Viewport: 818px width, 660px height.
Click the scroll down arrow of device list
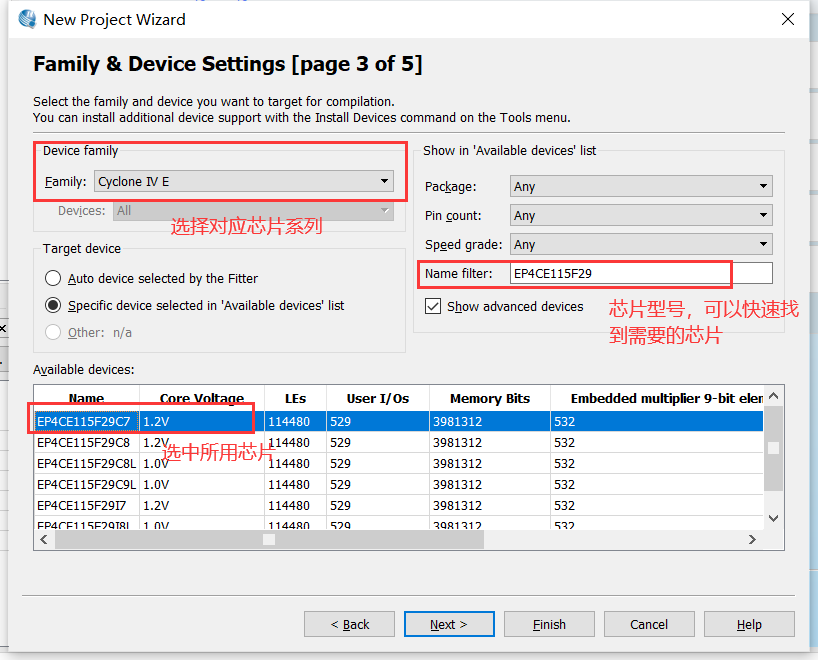pyautogui.click(x=774, y=518)
